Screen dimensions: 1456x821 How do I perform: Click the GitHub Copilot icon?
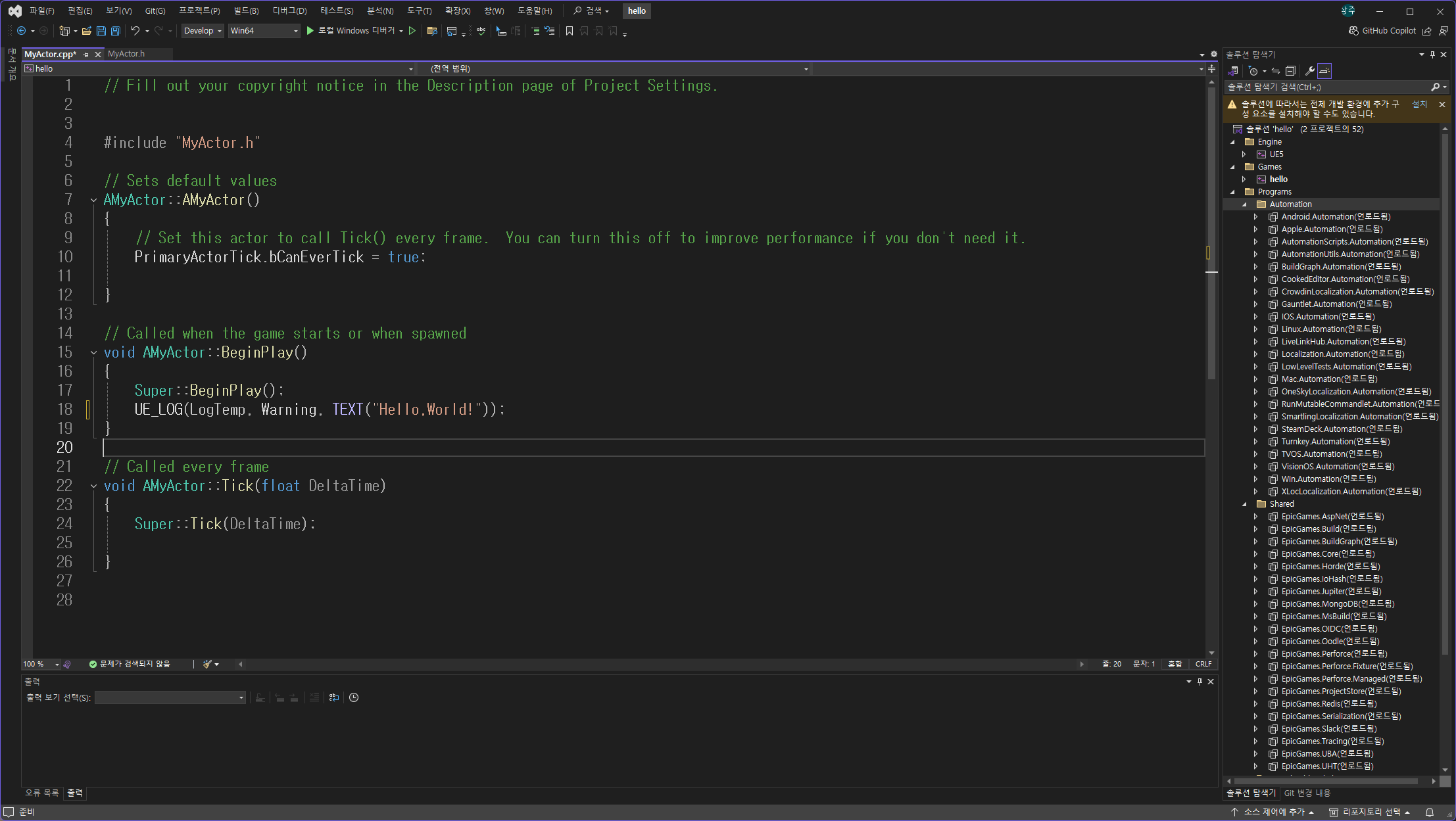click(x=1353, y=31)
